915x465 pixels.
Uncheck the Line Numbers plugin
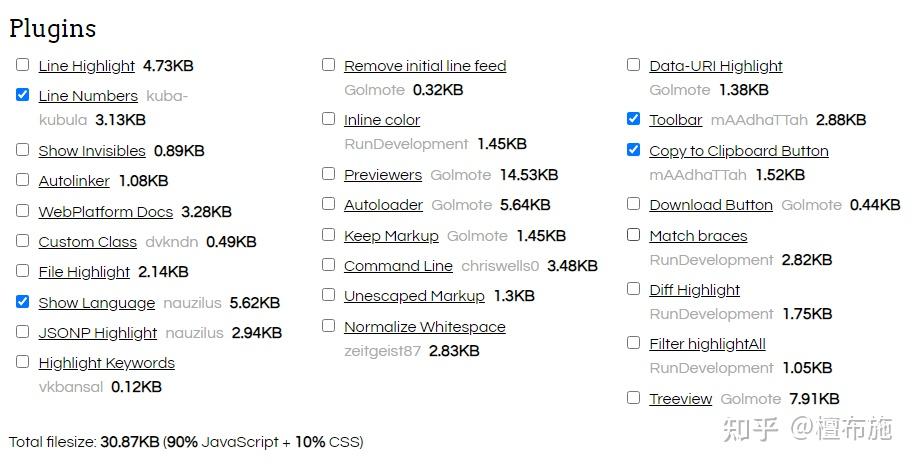(x=23, y=95)
